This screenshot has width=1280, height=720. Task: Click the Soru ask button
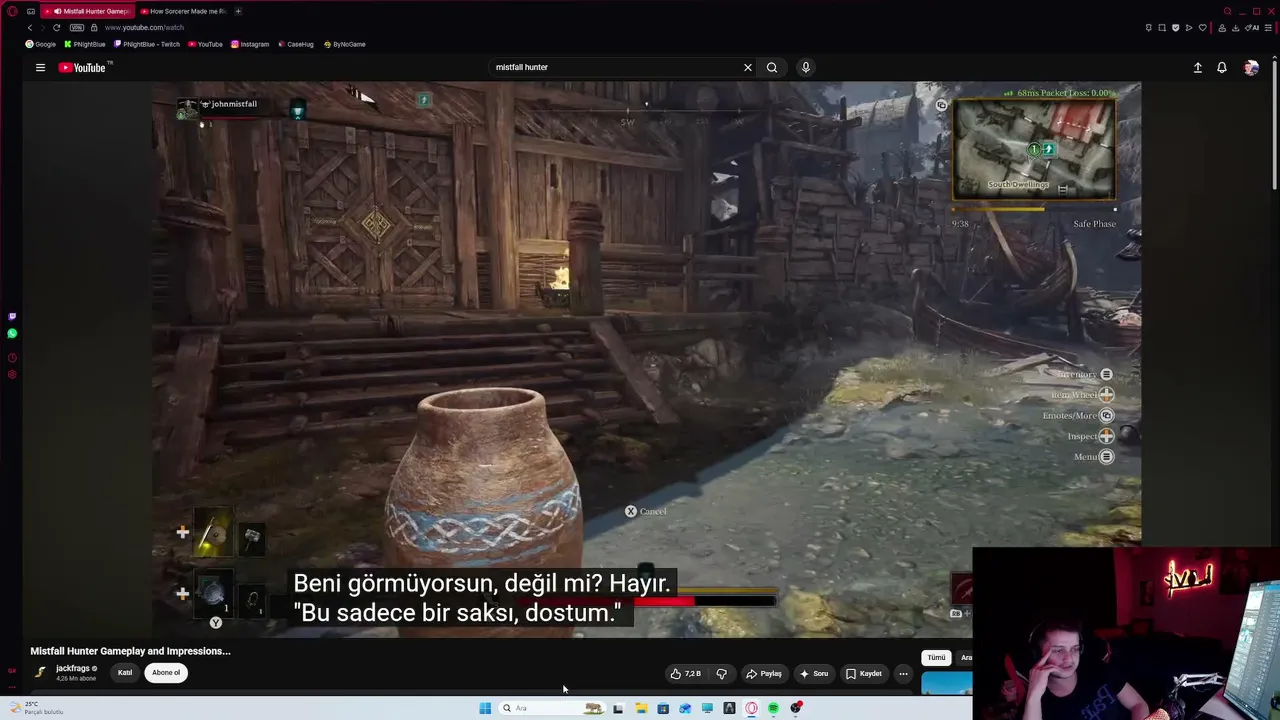[813, 673]
